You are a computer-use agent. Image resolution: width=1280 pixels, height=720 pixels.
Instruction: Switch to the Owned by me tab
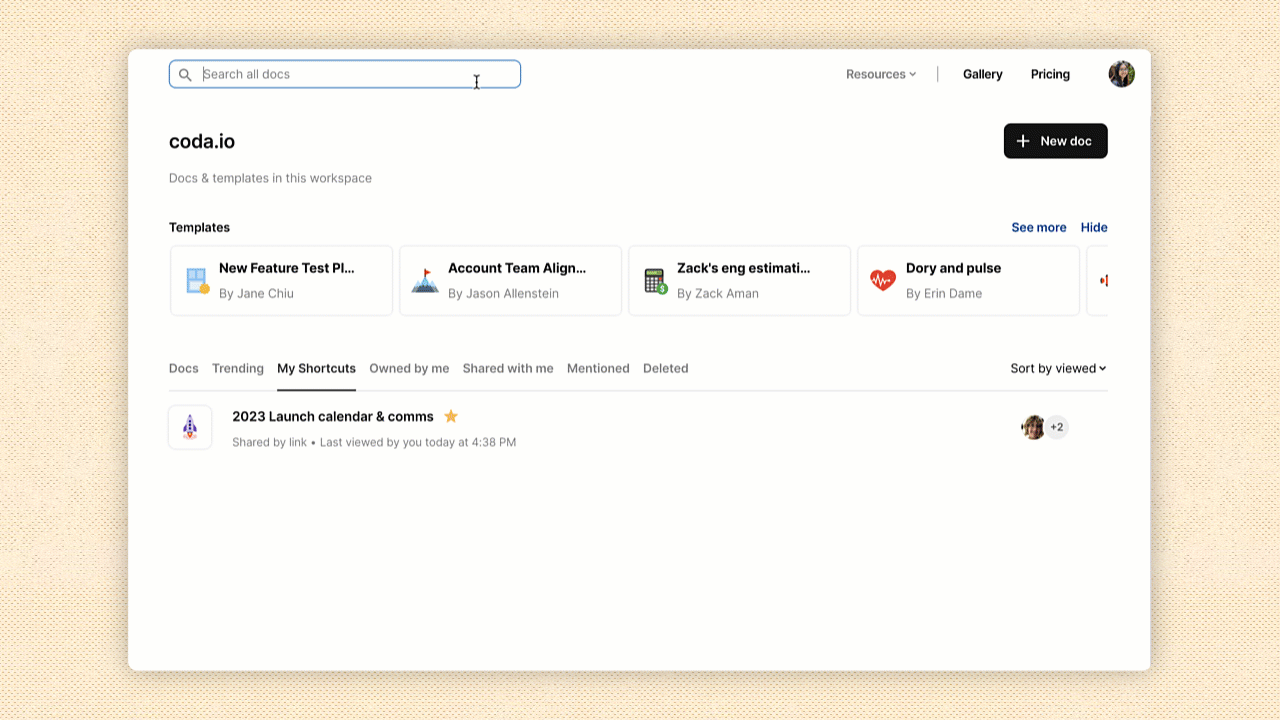coord(409,368)
